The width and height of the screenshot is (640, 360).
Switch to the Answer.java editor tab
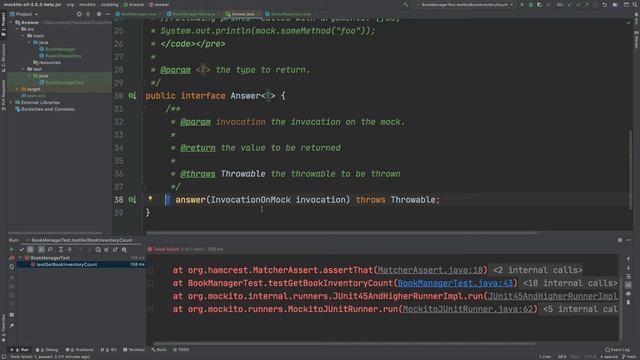[x=241, y=14]
